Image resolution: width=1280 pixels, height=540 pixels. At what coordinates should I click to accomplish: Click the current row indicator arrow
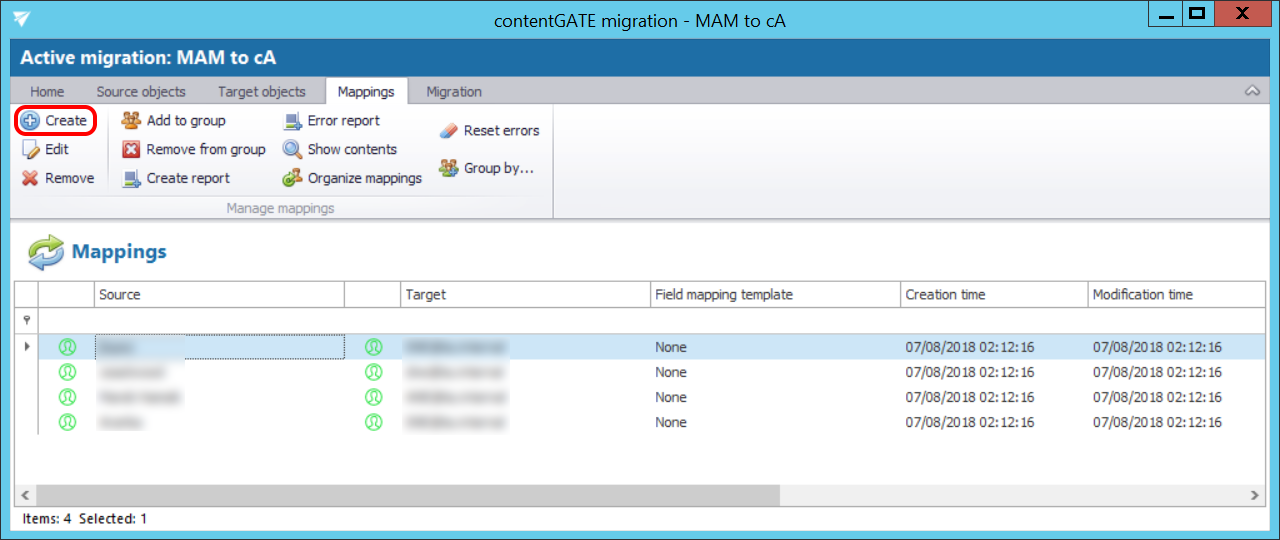click(x=26, y=347)
